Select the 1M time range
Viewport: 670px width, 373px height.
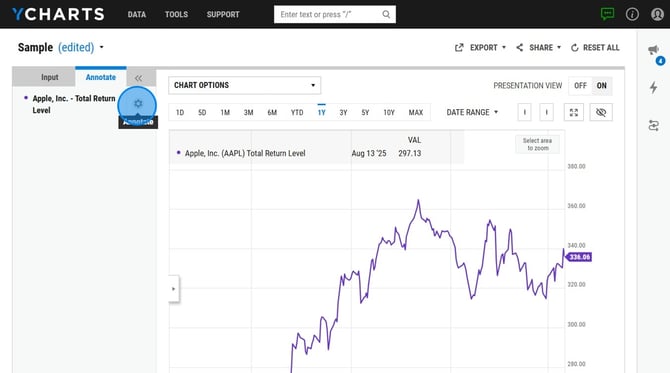pos(225,112)
